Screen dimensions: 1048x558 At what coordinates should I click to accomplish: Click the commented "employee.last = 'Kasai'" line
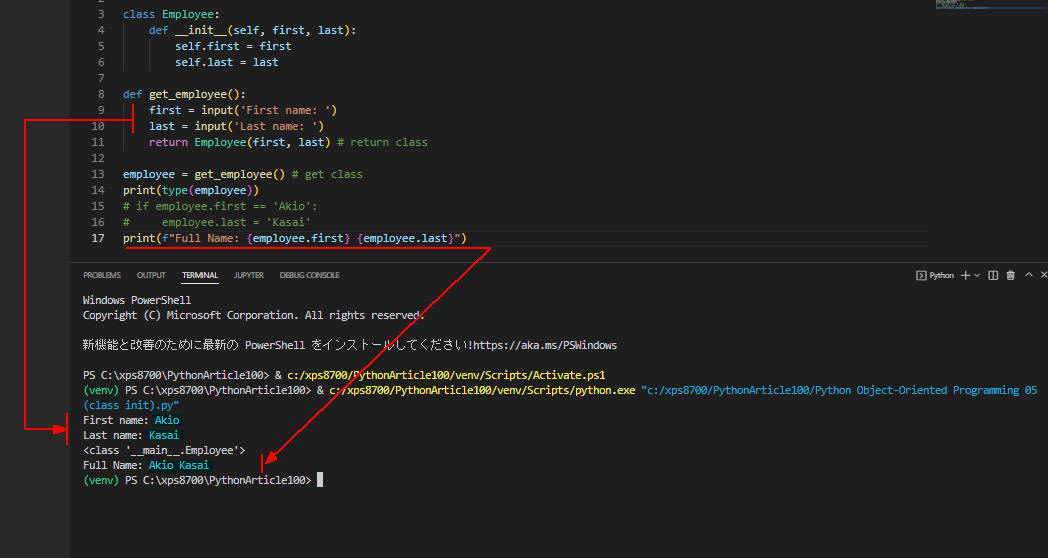217,223
